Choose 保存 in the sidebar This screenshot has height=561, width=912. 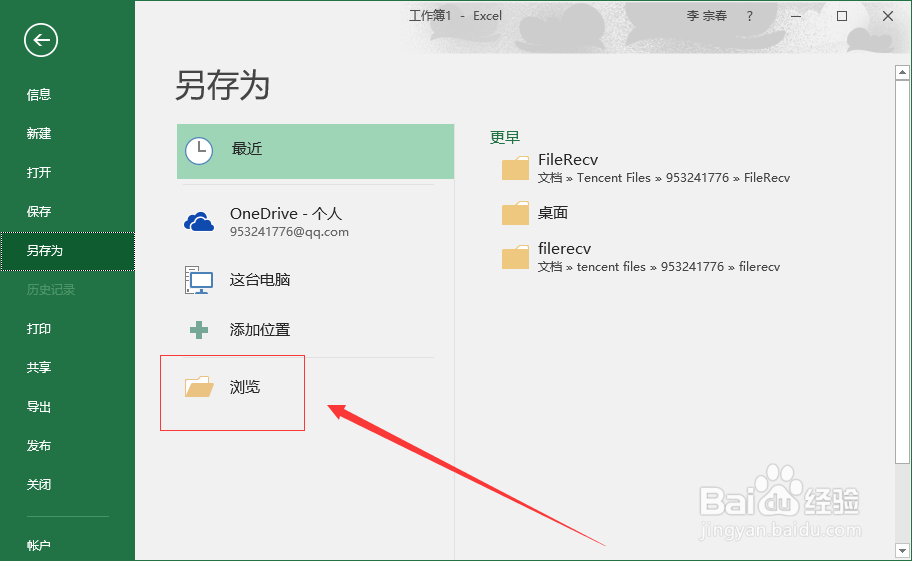[39, 211]
